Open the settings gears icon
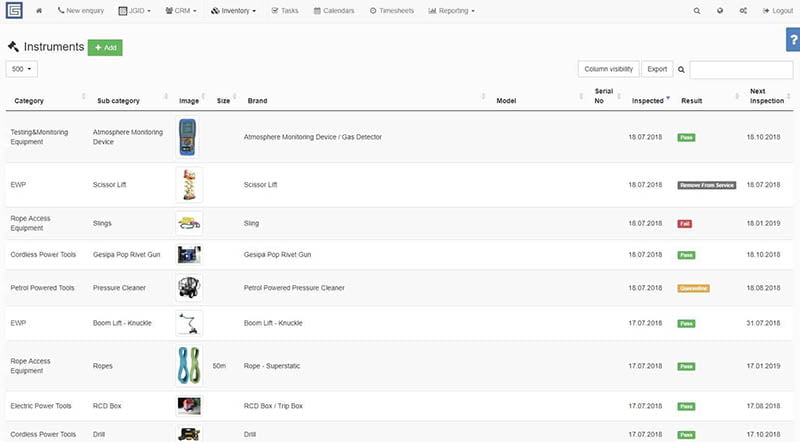800x442 pixels. [743, 11]
